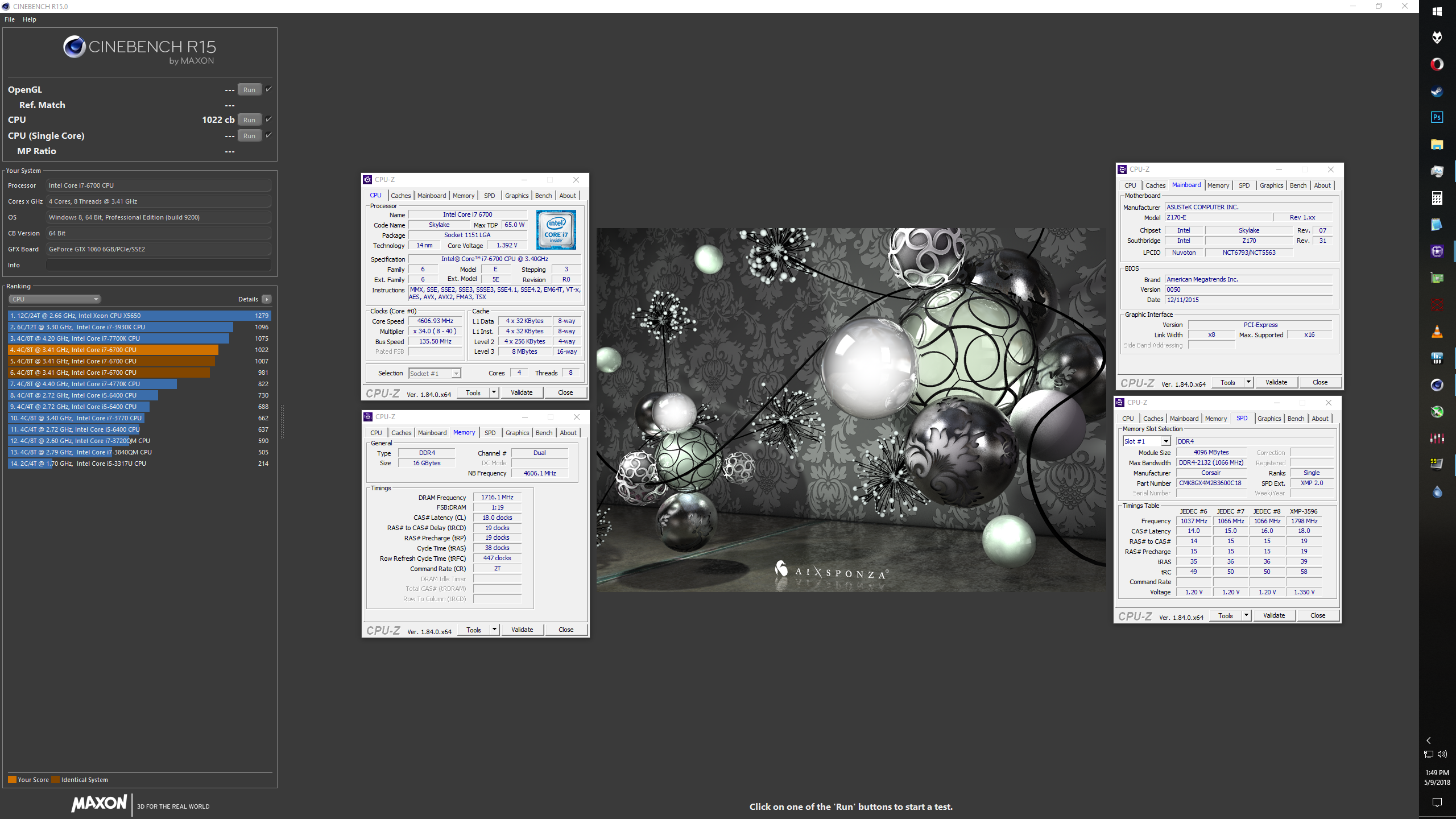Click the Cinebench rendered scene image
1456x819 pixels.
[851, 410]
